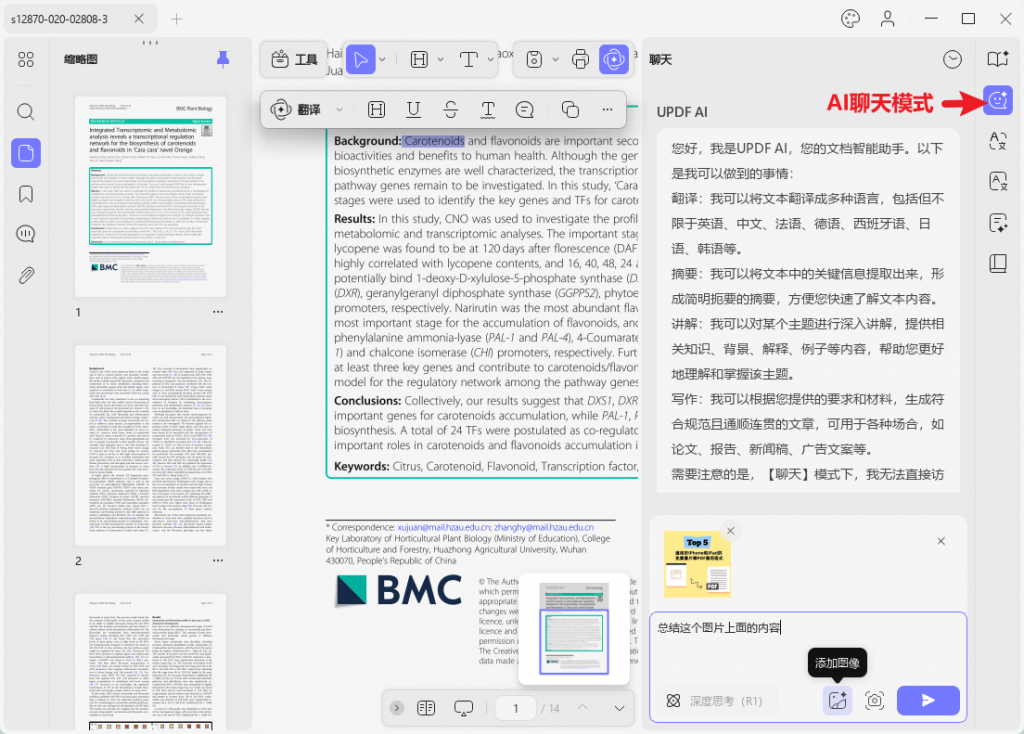The height and width of the screenshot is (734, 1024).
Task: Click the screenshot camera icon
Action: tap(874, 701)
